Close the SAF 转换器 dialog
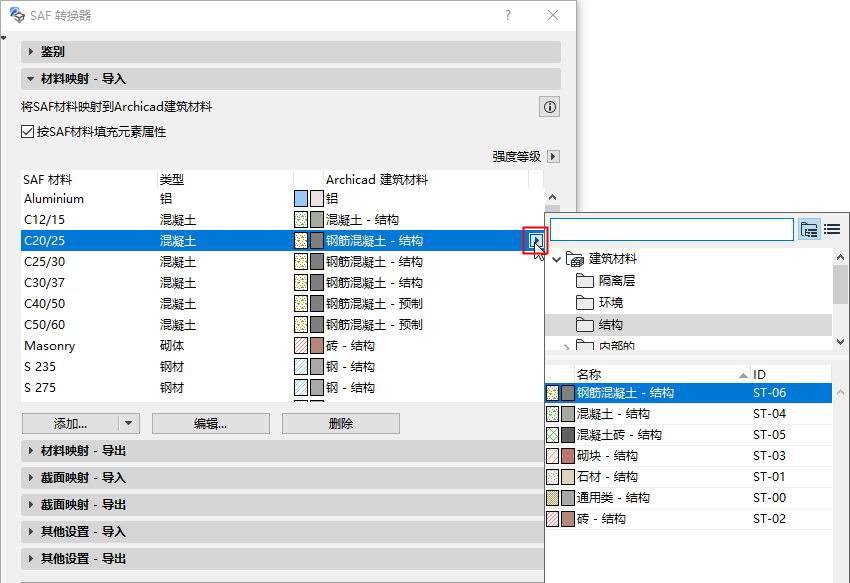This screenshot has height=583, width=850. (x=553, y=15)
